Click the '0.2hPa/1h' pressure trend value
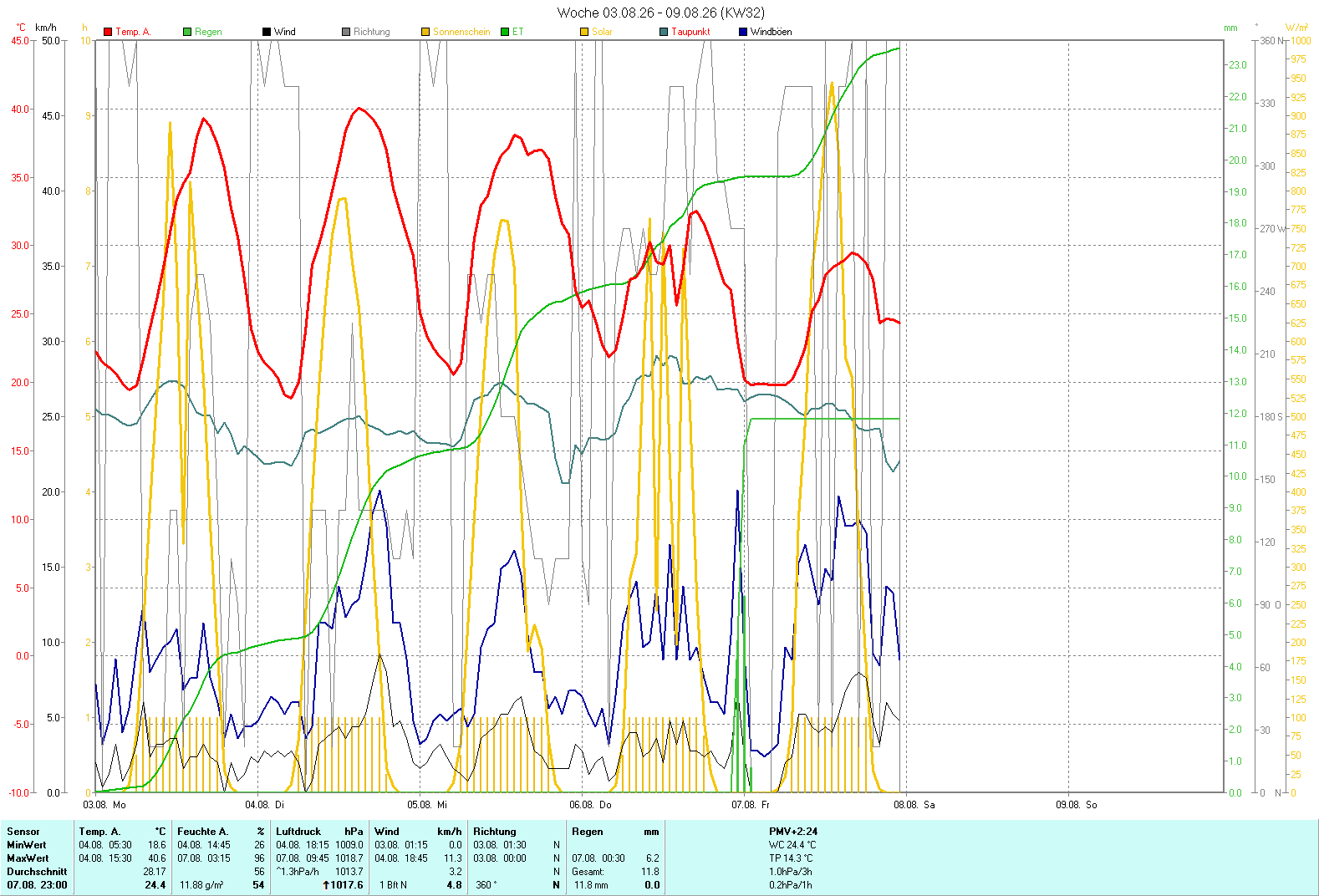 (791, 885)
